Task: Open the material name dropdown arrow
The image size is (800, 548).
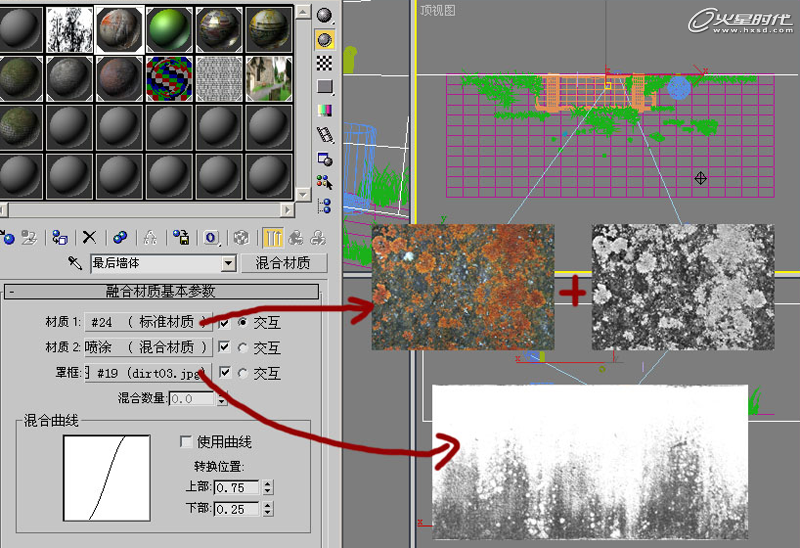Action: tap(229, 264)
